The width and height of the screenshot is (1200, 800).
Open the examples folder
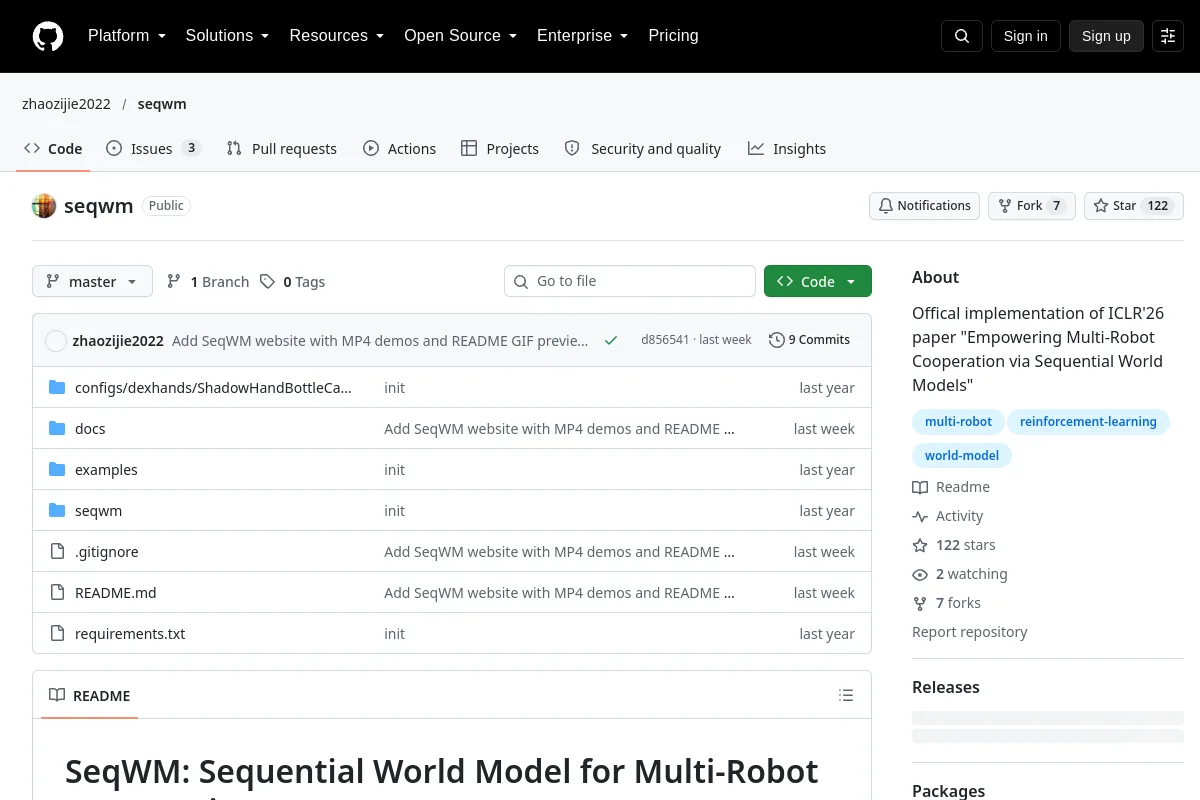click(106, 469)
